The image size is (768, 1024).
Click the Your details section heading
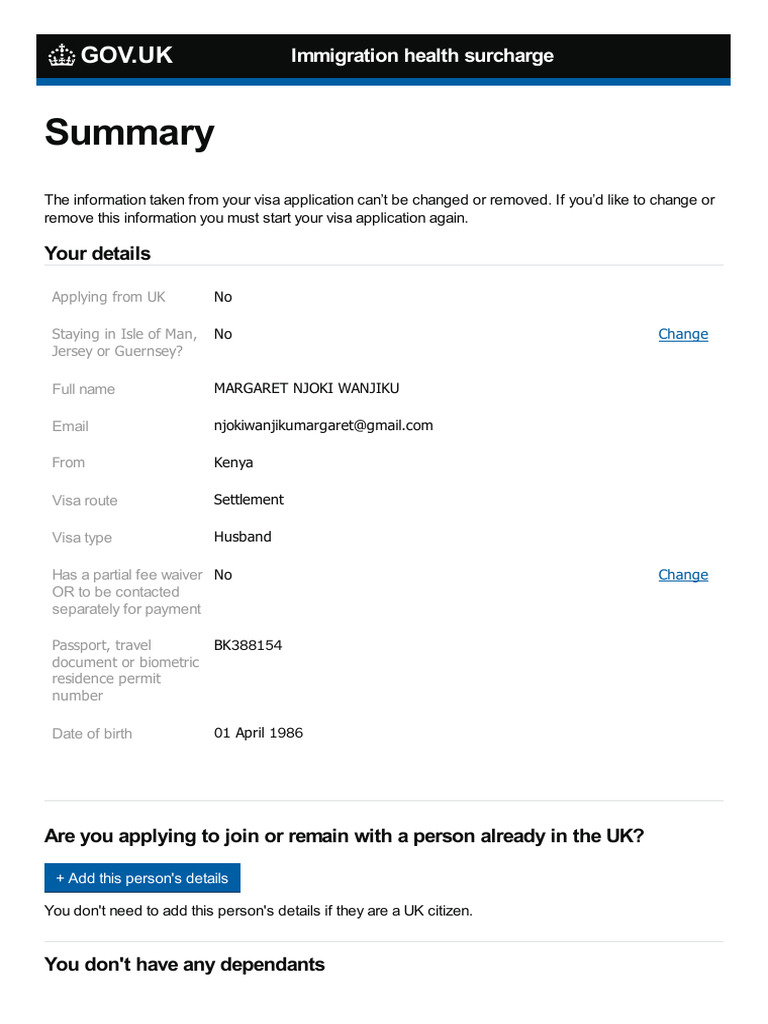coord(97,254)
